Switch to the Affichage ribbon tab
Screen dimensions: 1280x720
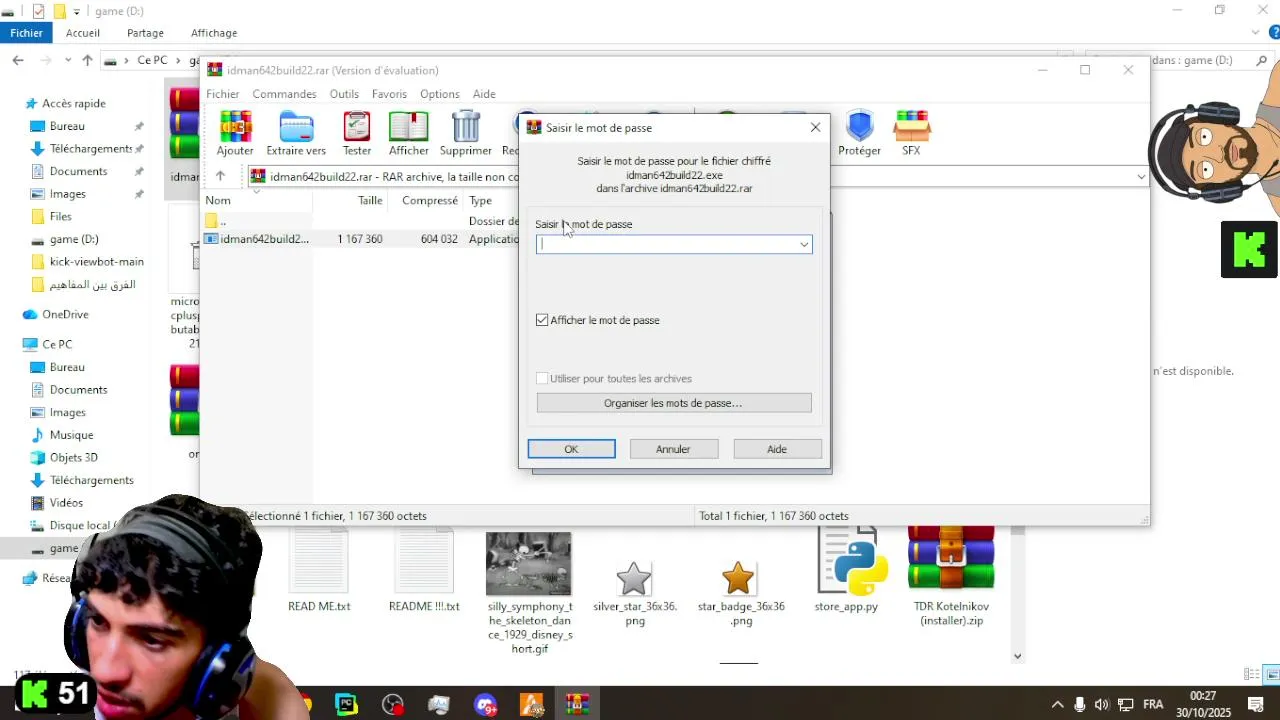tap(214, 33)
